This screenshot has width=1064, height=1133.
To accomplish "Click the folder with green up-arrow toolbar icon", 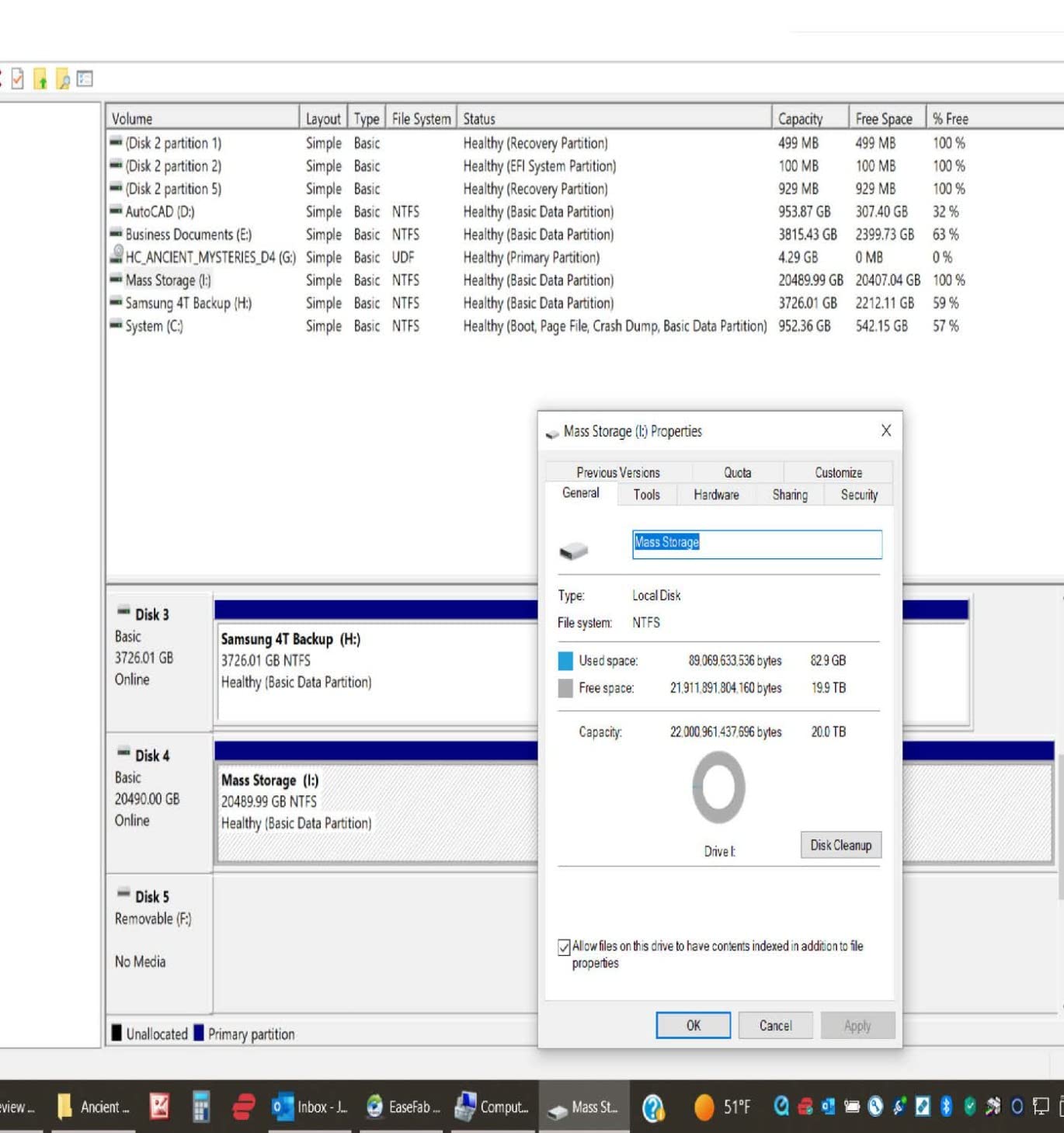I will [x=40, y=79].
